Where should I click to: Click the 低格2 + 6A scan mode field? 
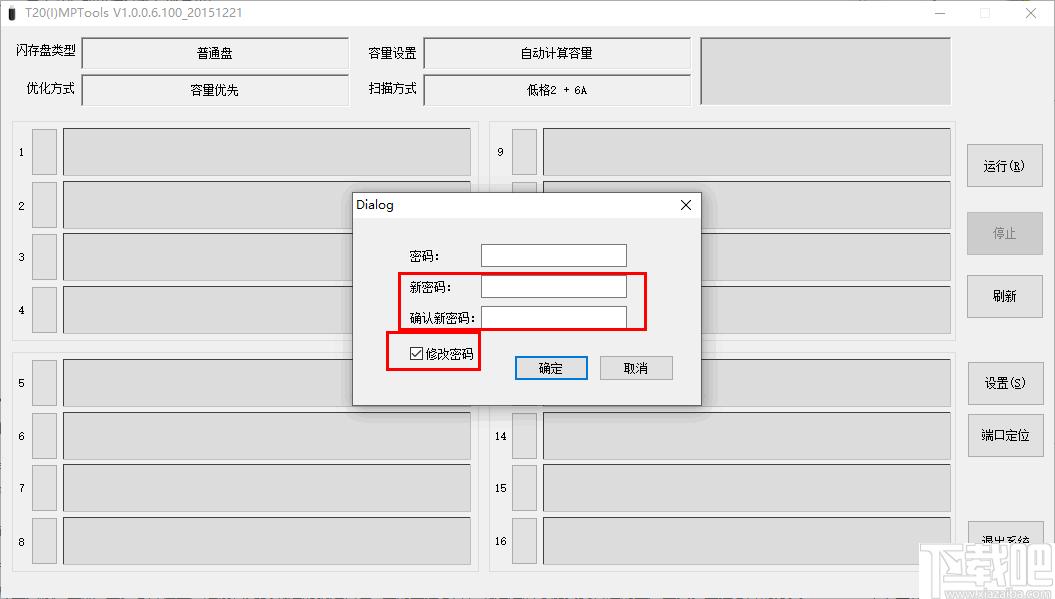pos(557,90)
